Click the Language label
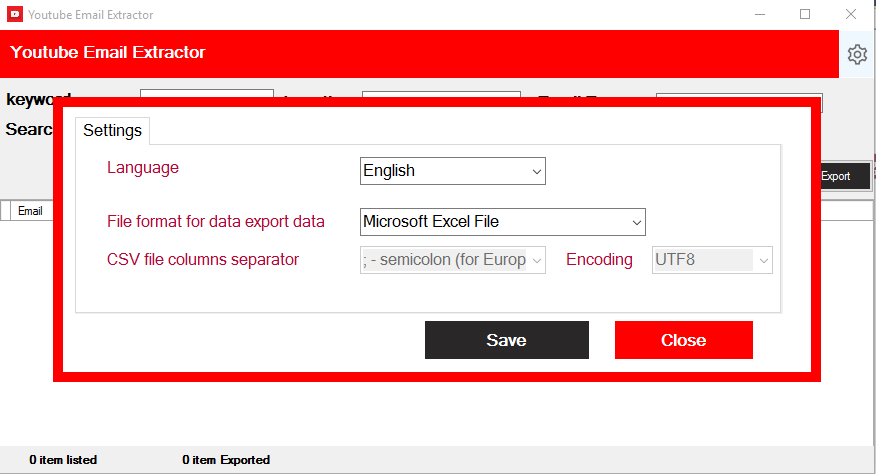The height and width of the screenshot is (474, 876). [x=143, y=168]
